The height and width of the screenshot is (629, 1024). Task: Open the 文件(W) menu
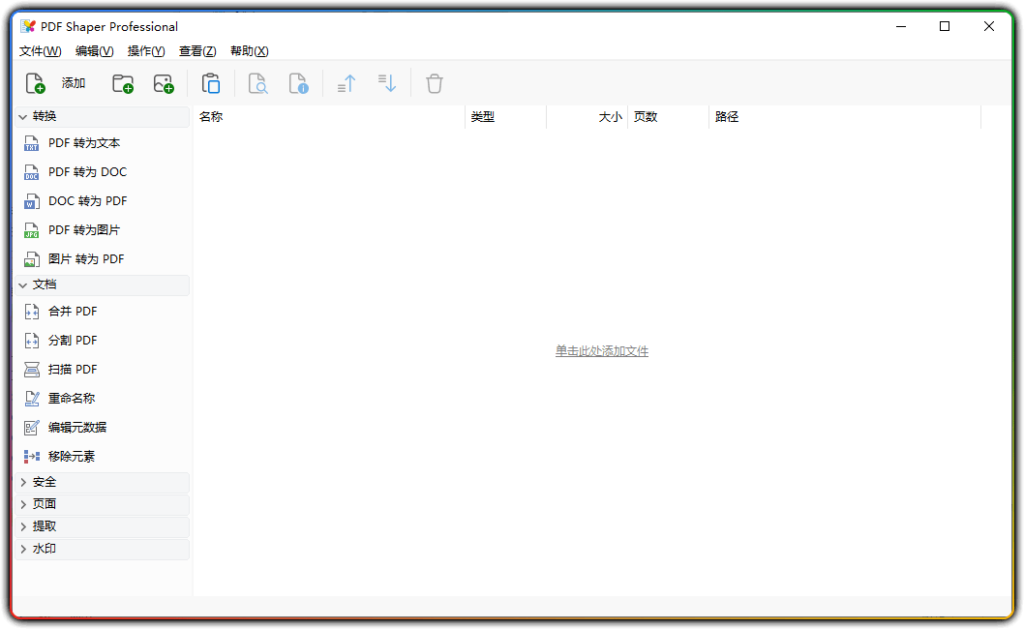click(40, 51)
